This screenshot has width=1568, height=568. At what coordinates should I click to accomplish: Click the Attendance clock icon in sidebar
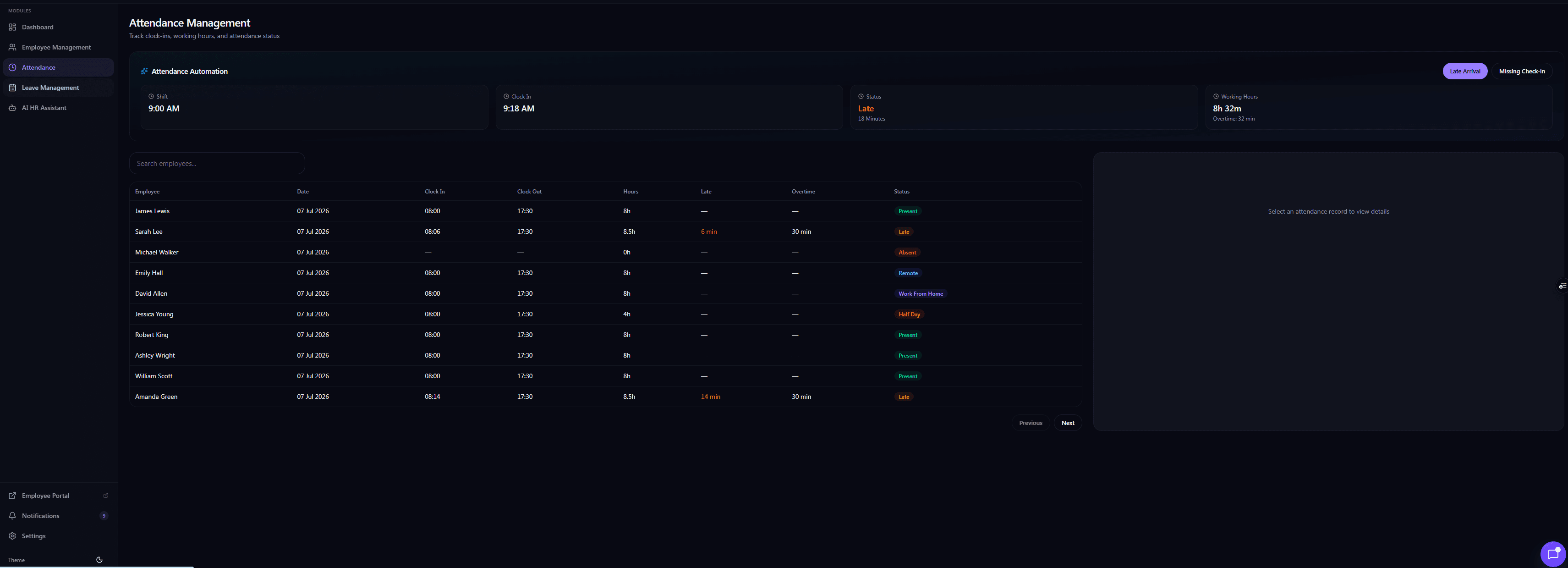(x=12, y=67)
